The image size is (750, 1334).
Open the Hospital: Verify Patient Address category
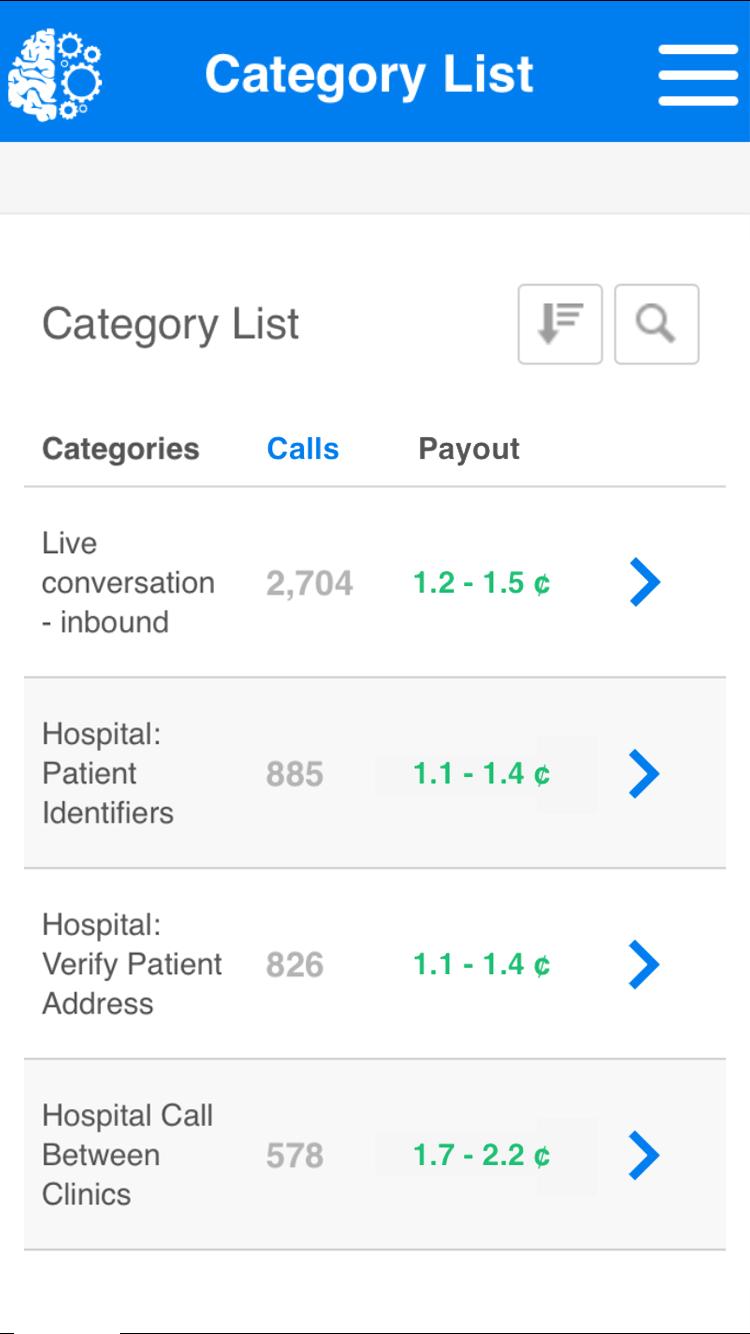tap(132, 964)
